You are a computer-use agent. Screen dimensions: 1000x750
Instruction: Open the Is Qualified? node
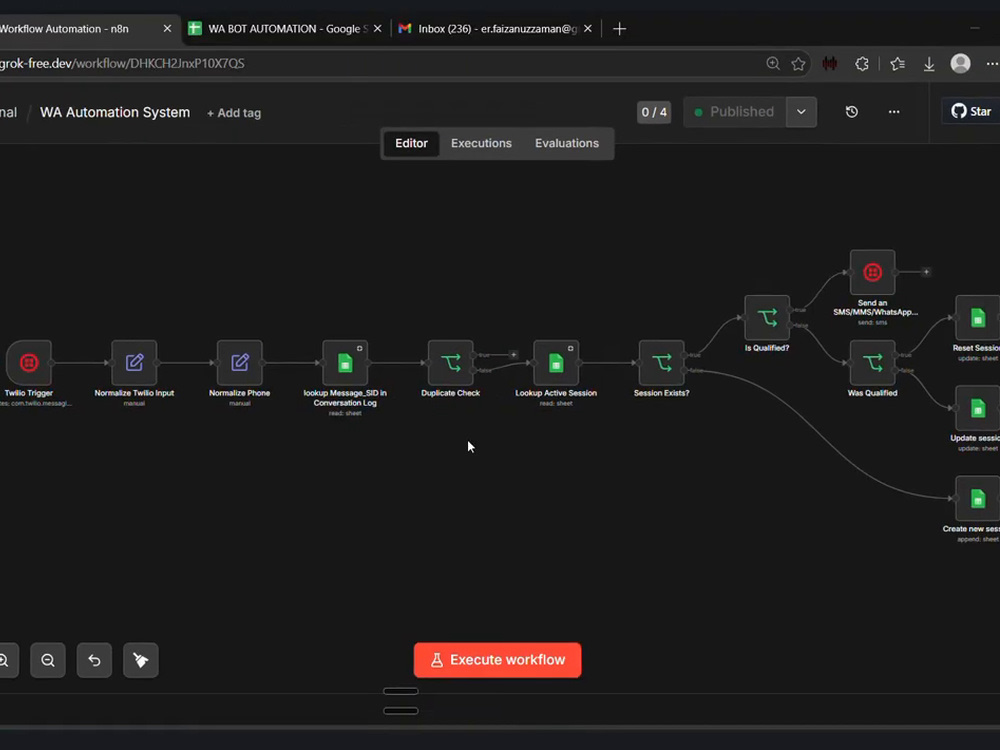tap(767, 318)
